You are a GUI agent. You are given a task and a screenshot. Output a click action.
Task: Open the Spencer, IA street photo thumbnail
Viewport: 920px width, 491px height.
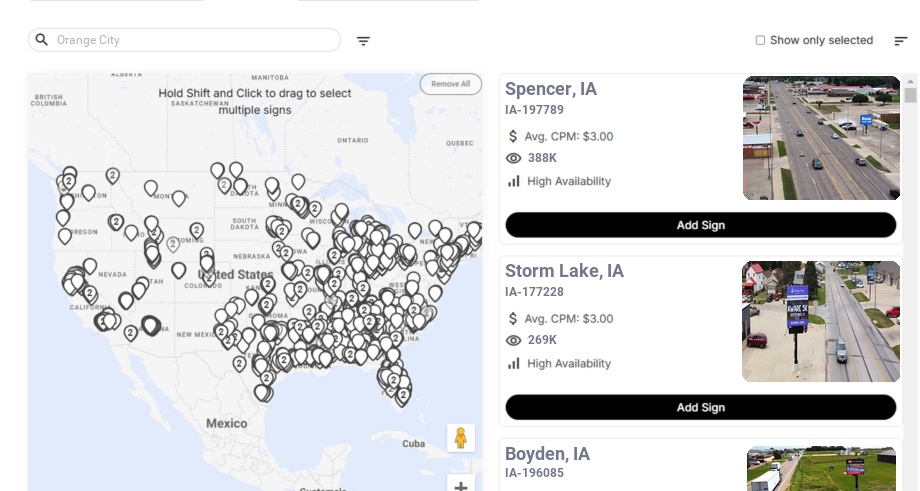[821, 138]
